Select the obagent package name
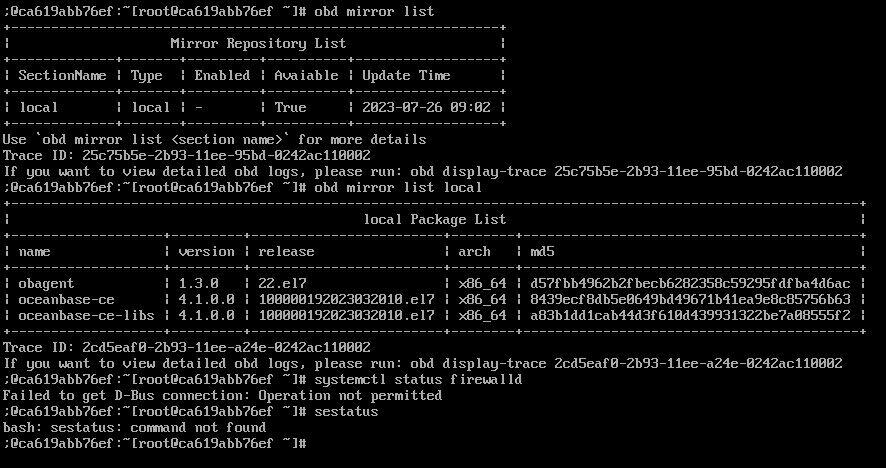Screen dimensions: 886x468 46,284
